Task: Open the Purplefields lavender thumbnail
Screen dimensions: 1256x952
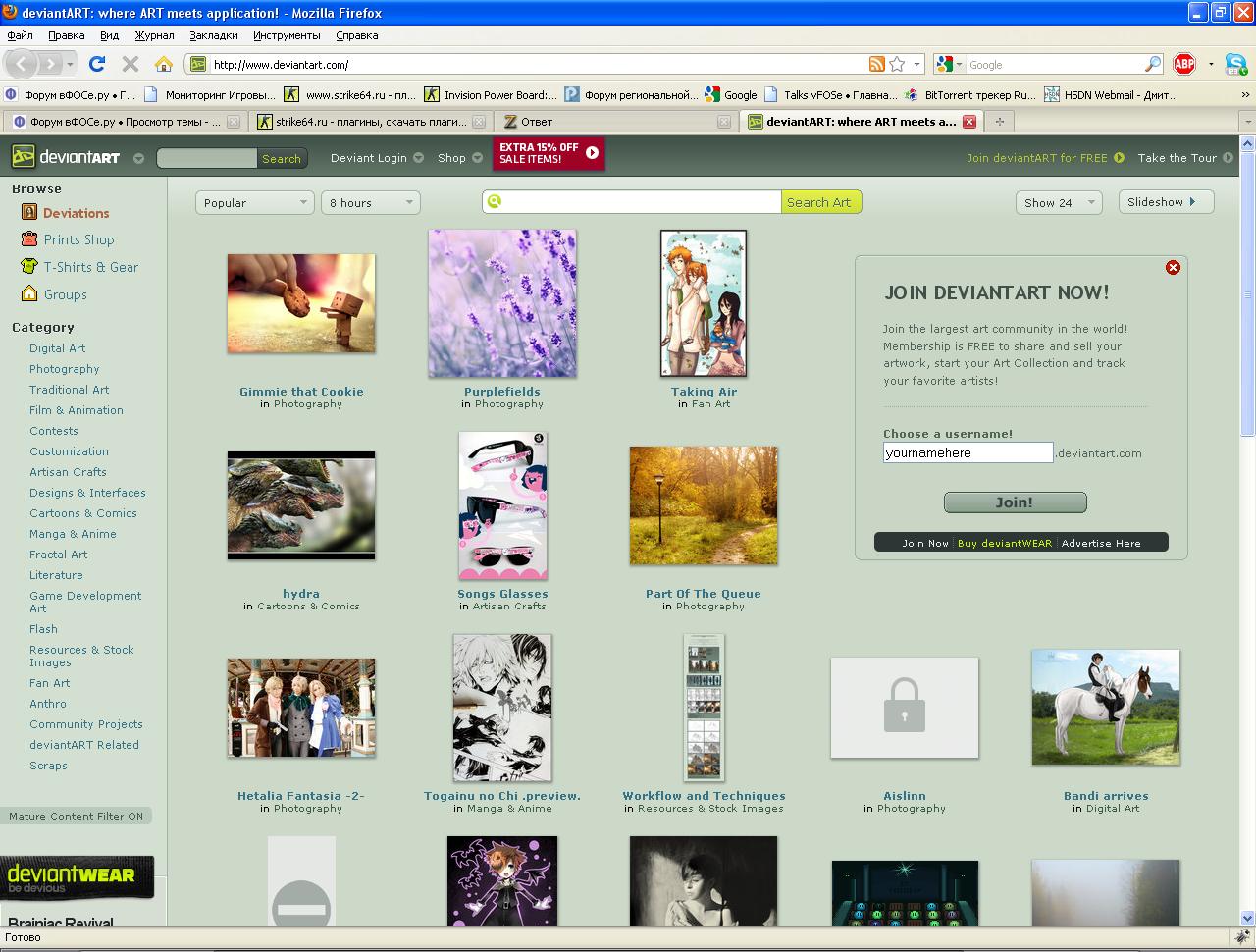Action: click(502, 303)
